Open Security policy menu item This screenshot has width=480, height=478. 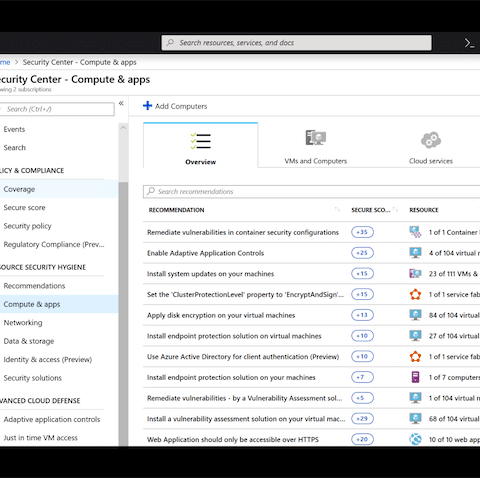28,226
